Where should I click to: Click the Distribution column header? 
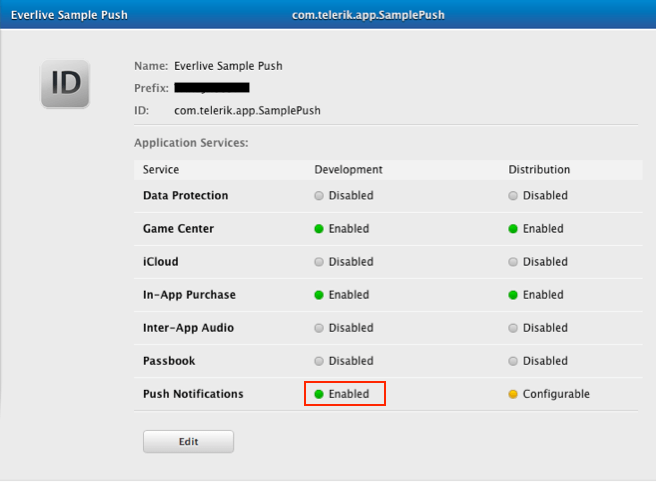[x=539, y=170]
